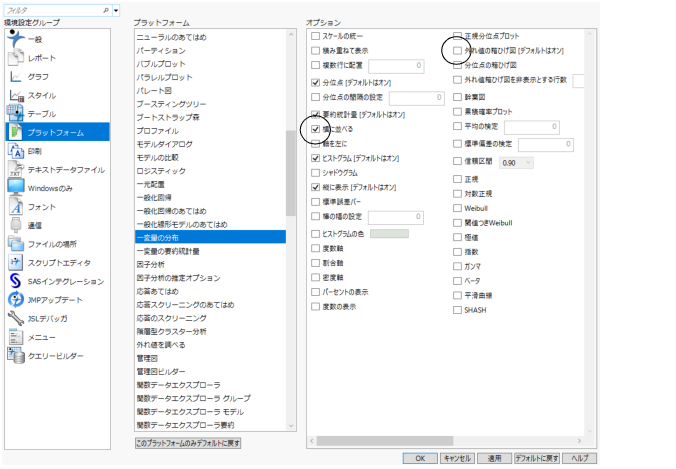
Task: Click the フィルタ search field
Action: [x=53, y=10]
